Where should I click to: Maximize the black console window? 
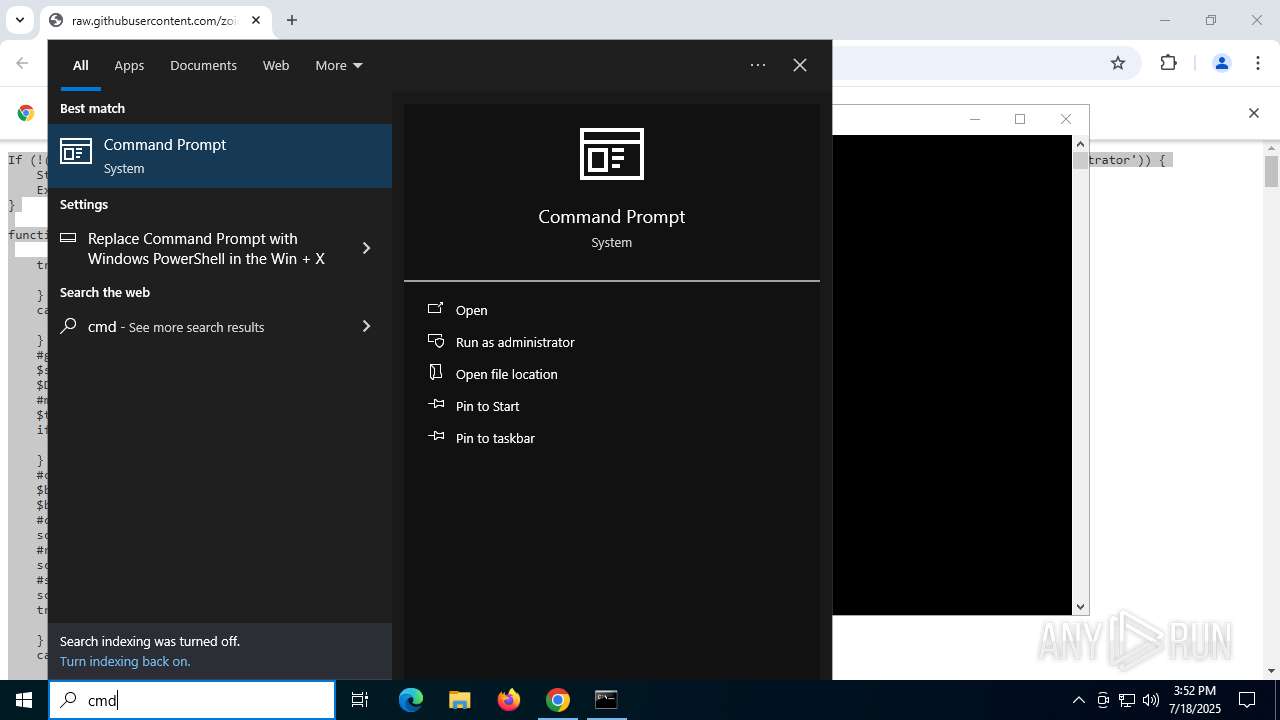tap(1020, 119)
